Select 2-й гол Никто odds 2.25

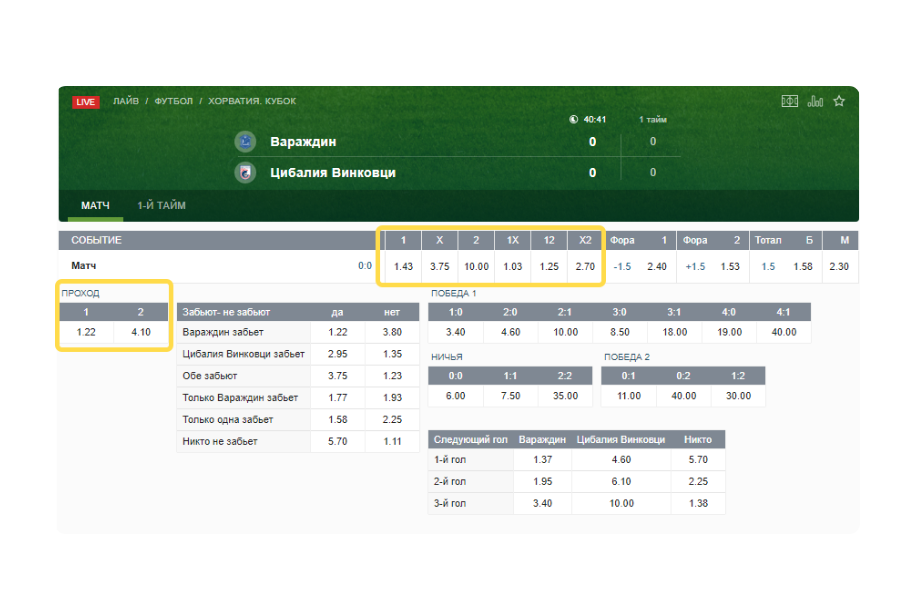pos(698,482)
